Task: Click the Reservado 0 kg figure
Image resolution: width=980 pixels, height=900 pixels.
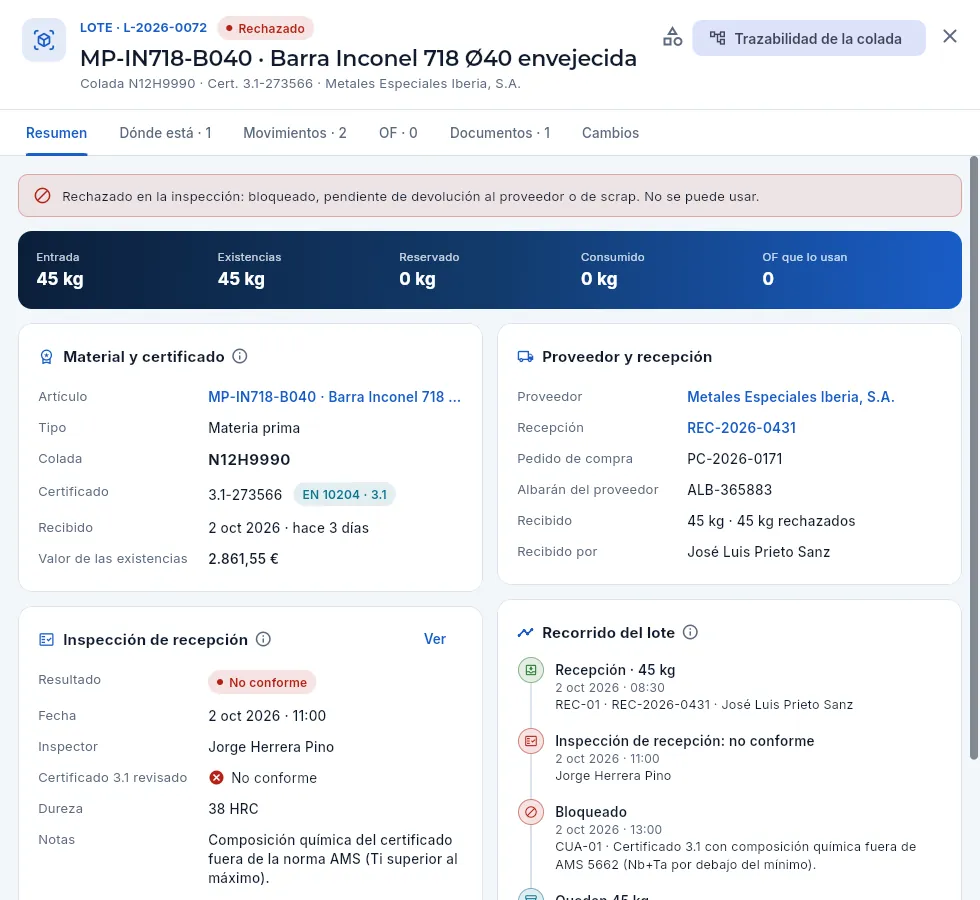Action: (418, 279)
